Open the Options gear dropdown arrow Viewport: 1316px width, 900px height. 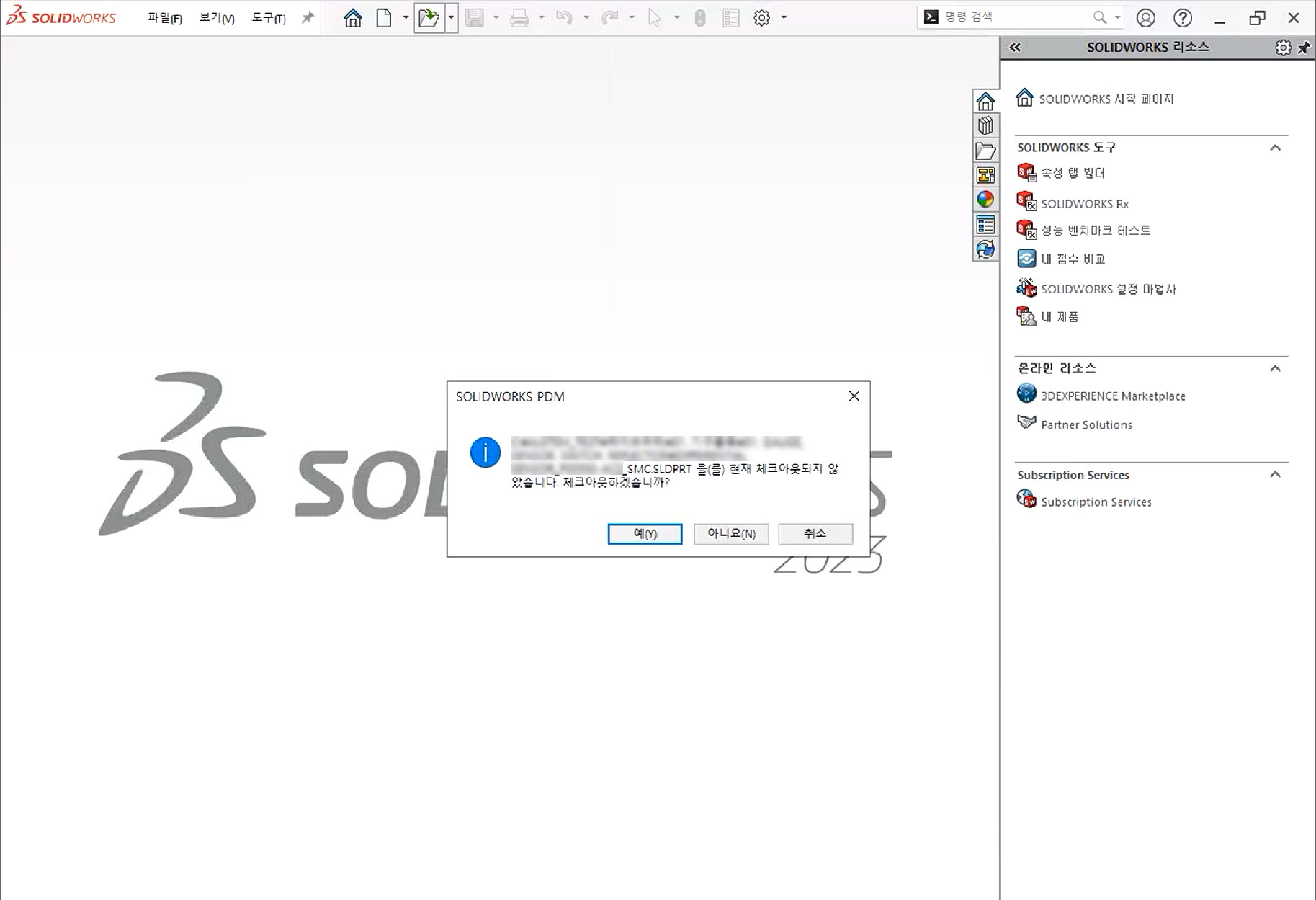pyautogui.click(x=784, y=18)
